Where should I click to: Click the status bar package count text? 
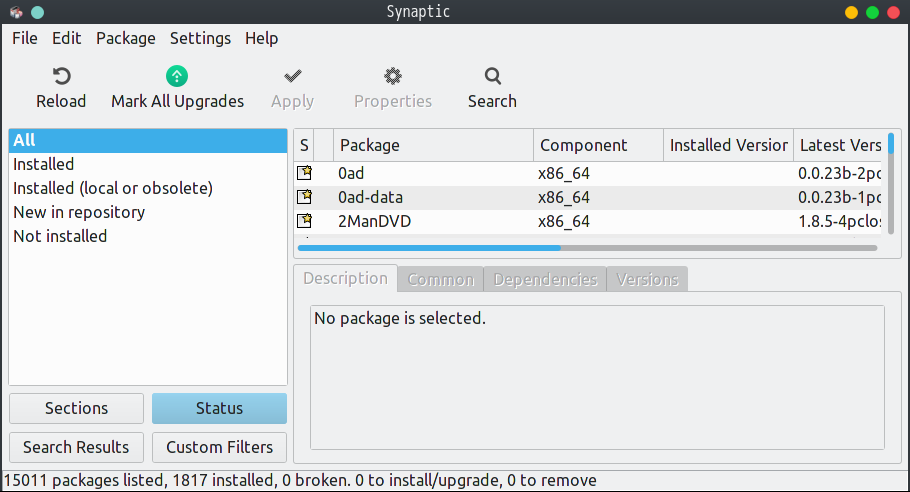(x=300, y=480)
